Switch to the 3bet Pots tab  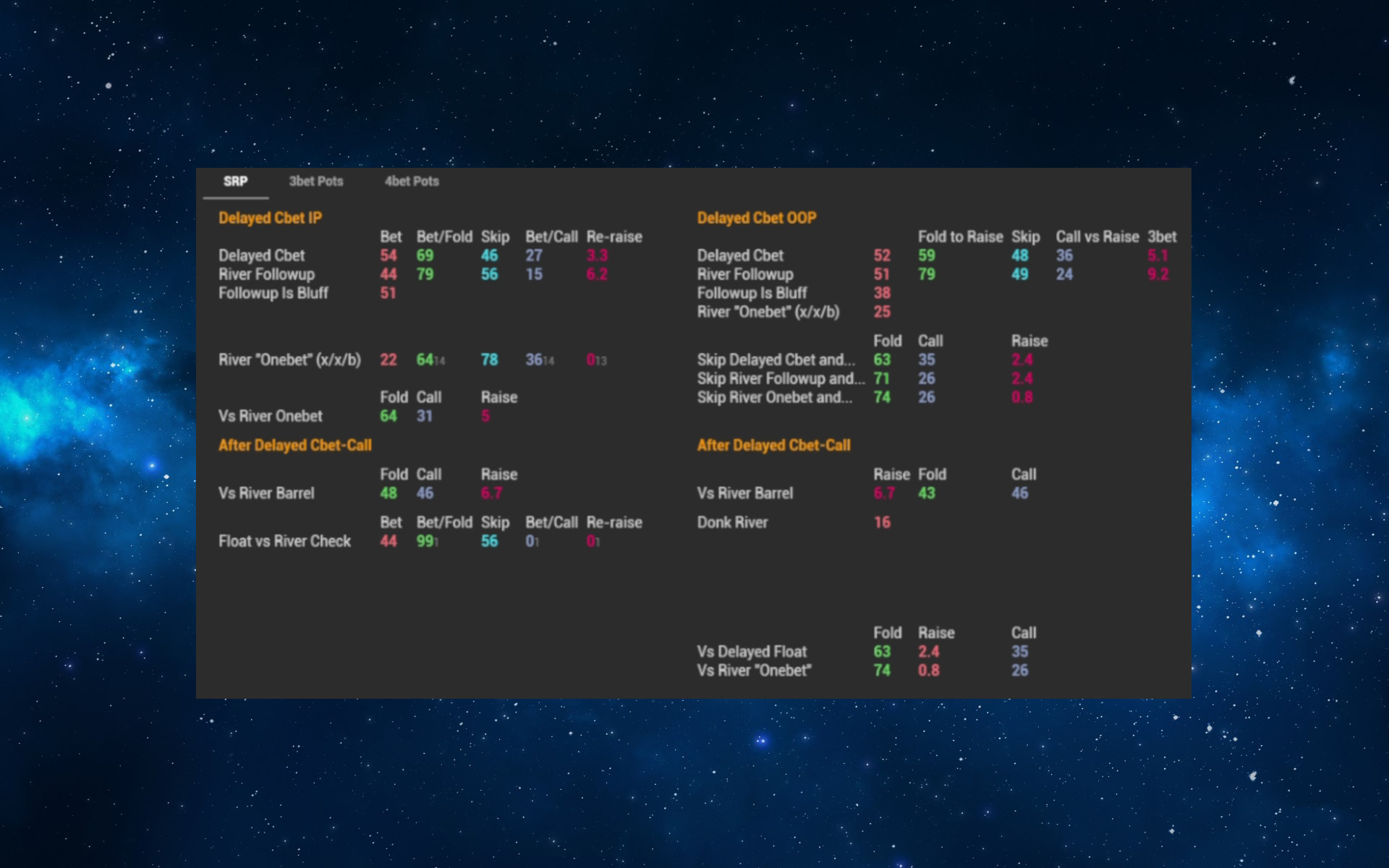pyautogui.click(x=315, y=182)
